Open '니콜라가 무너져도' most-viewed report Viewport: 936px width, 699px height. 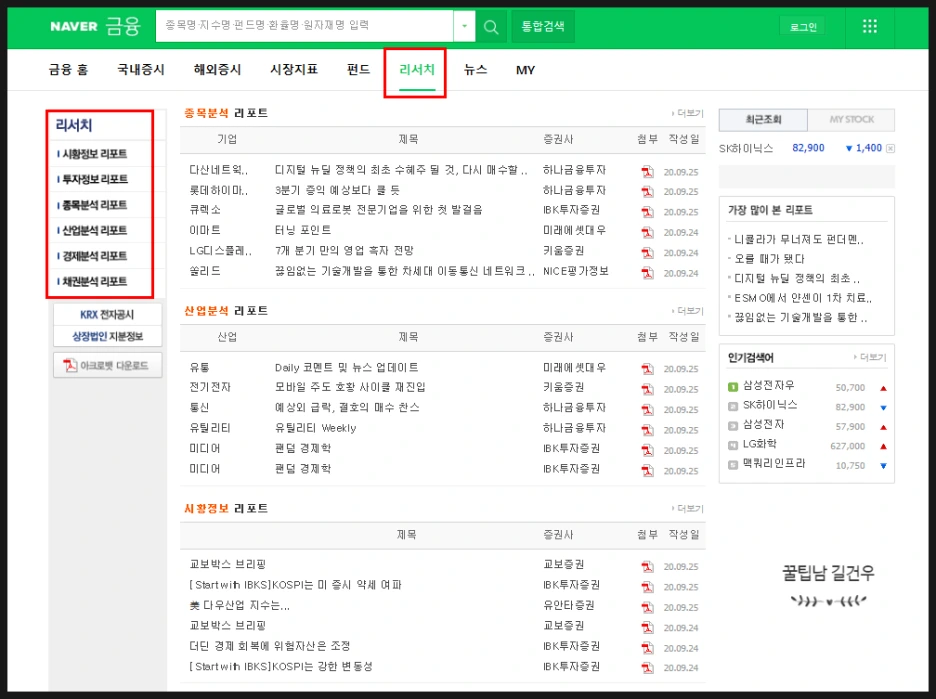click(799, 239)
